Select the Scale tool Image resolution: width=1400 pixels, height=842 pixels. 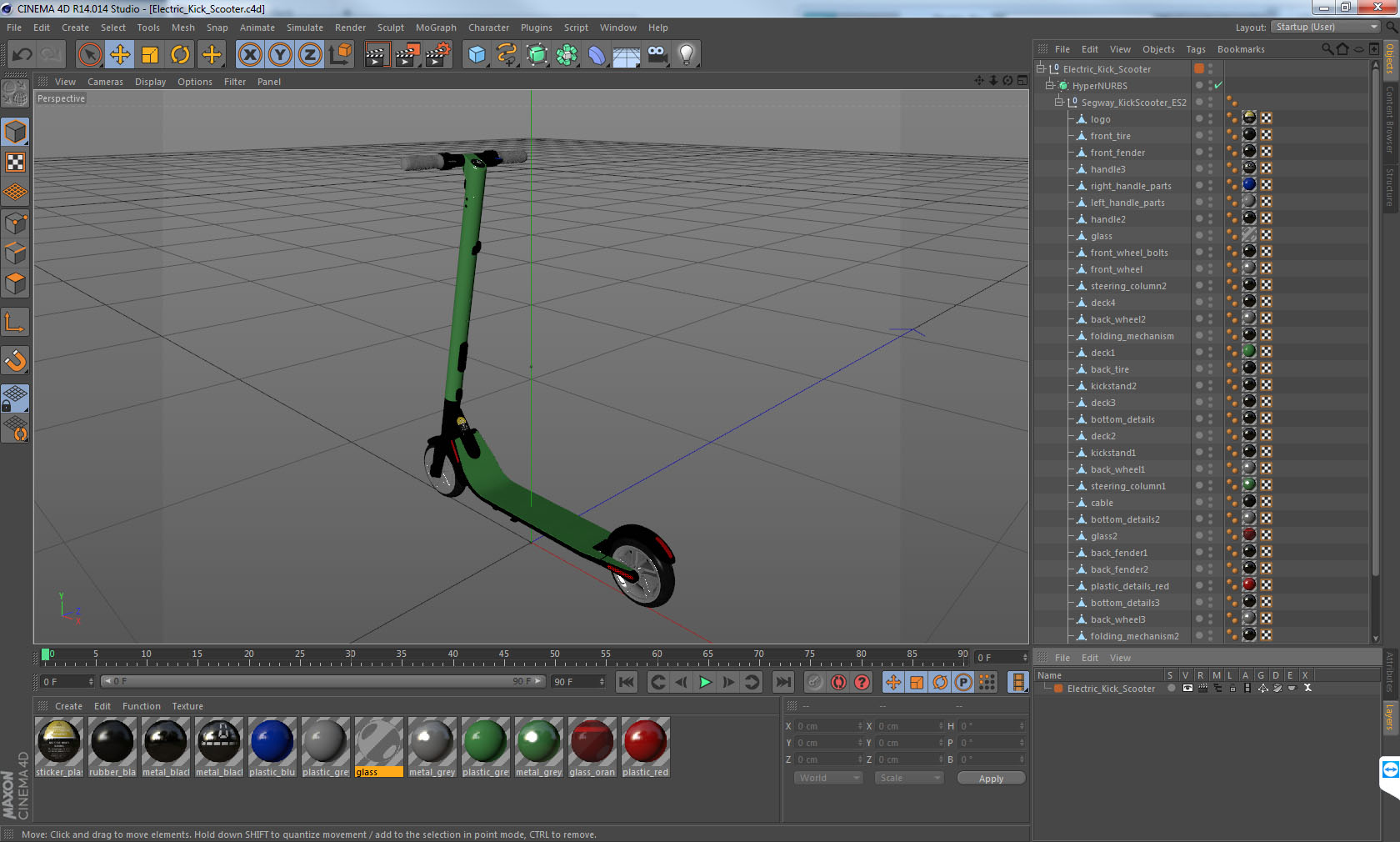(x=150, y=55)
